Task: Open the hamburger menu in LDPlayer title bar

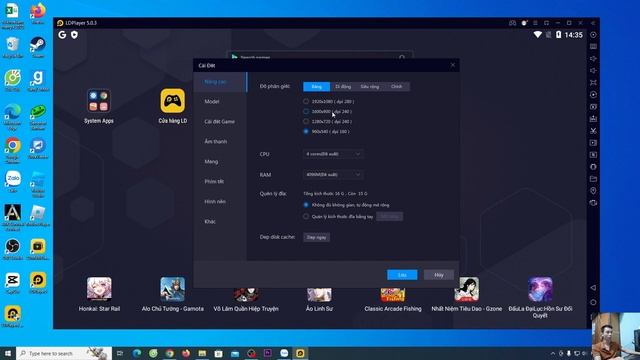Action: tap(535, 23)
